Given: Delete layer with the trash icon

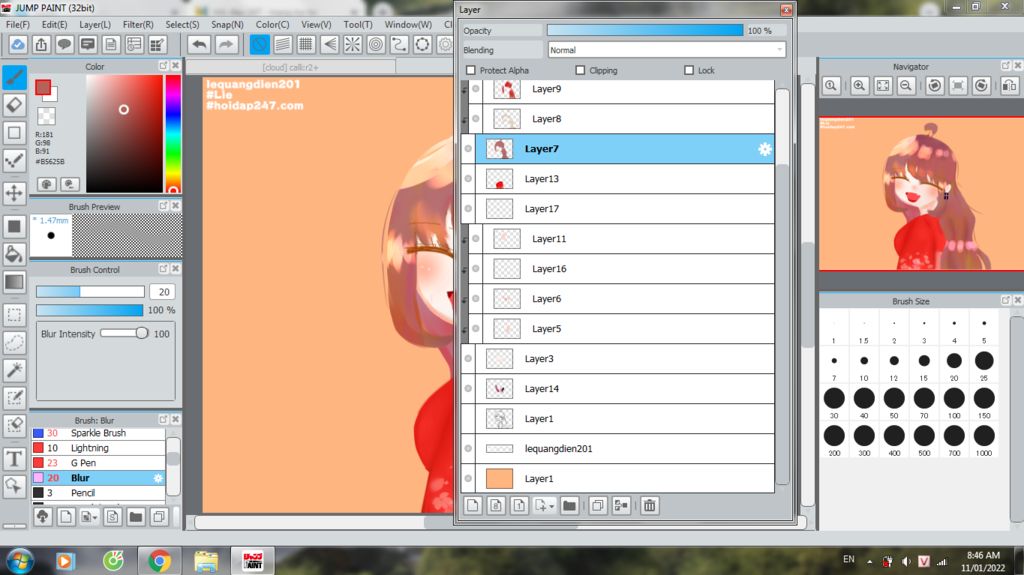Looking at the screenshot, I should pyautogui.click(x=650, y=505).
